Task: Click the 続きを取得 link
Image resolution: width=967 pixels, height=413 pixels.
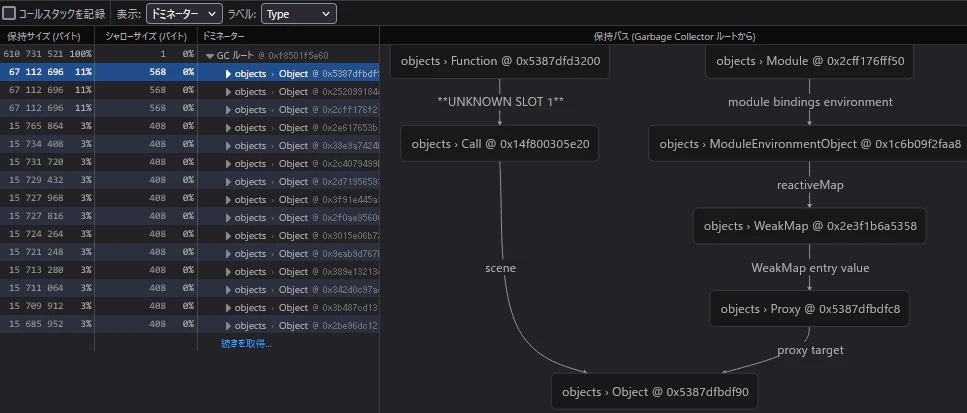Action: [246, 344]
